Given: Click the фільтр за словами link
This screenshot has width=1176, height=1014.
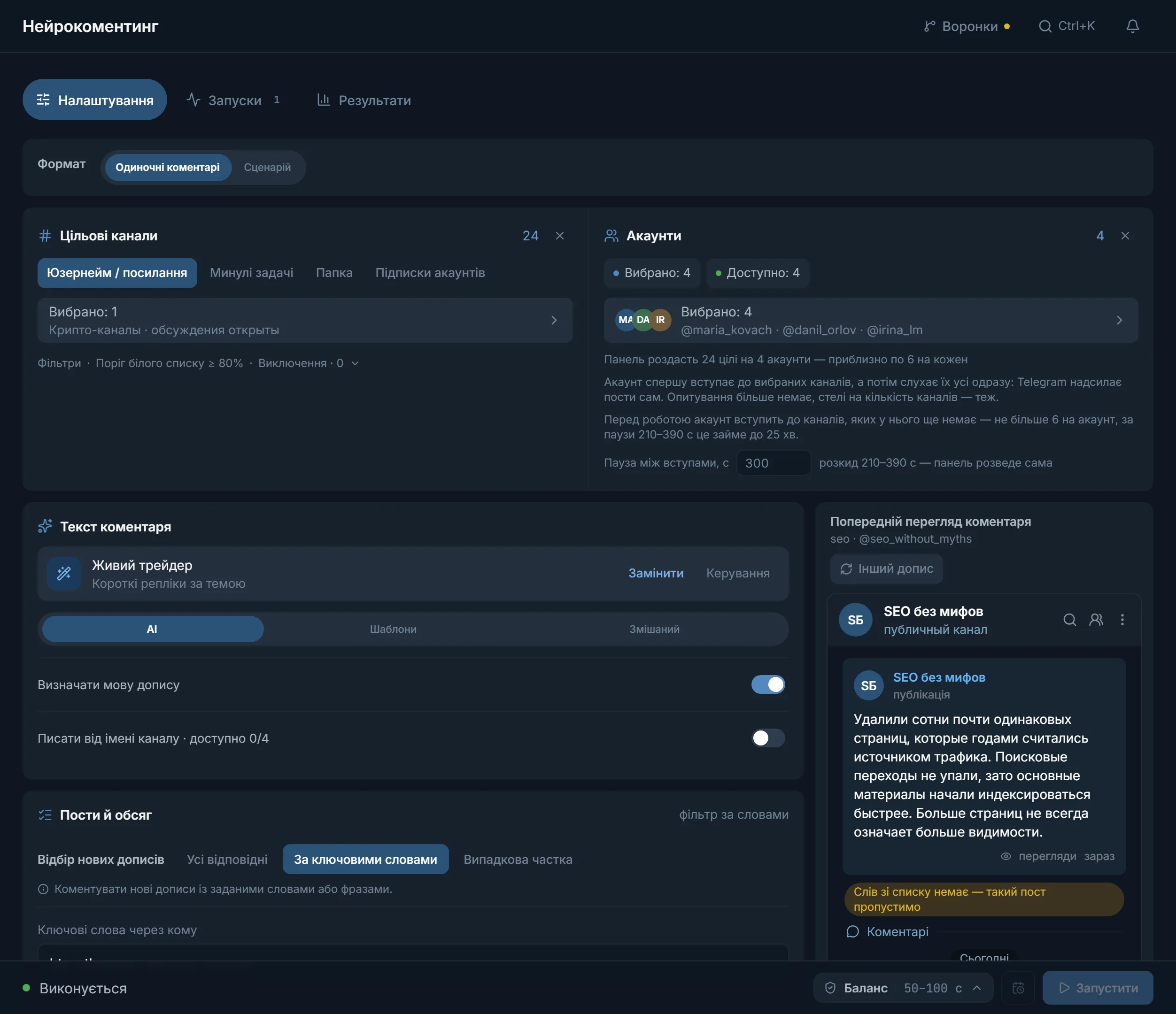Looking at the screenshot, I should [x=734, y=815].
